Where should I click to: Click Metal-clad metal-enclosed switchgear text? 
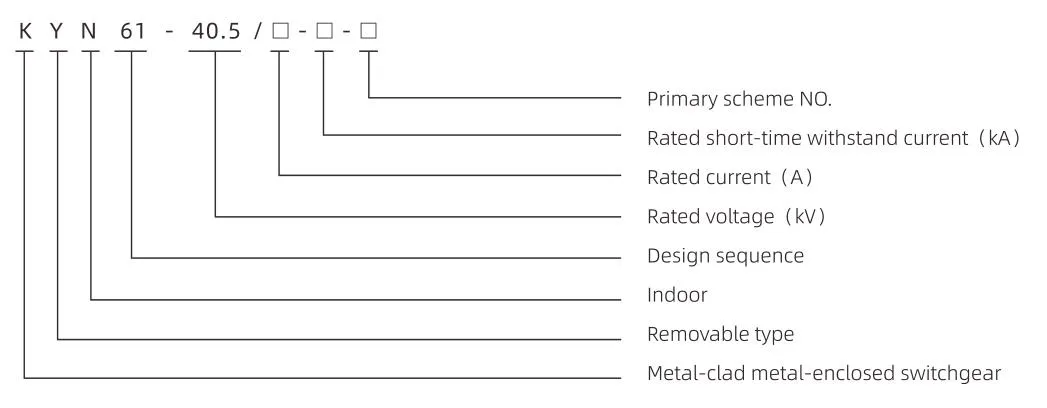point(824,373)
